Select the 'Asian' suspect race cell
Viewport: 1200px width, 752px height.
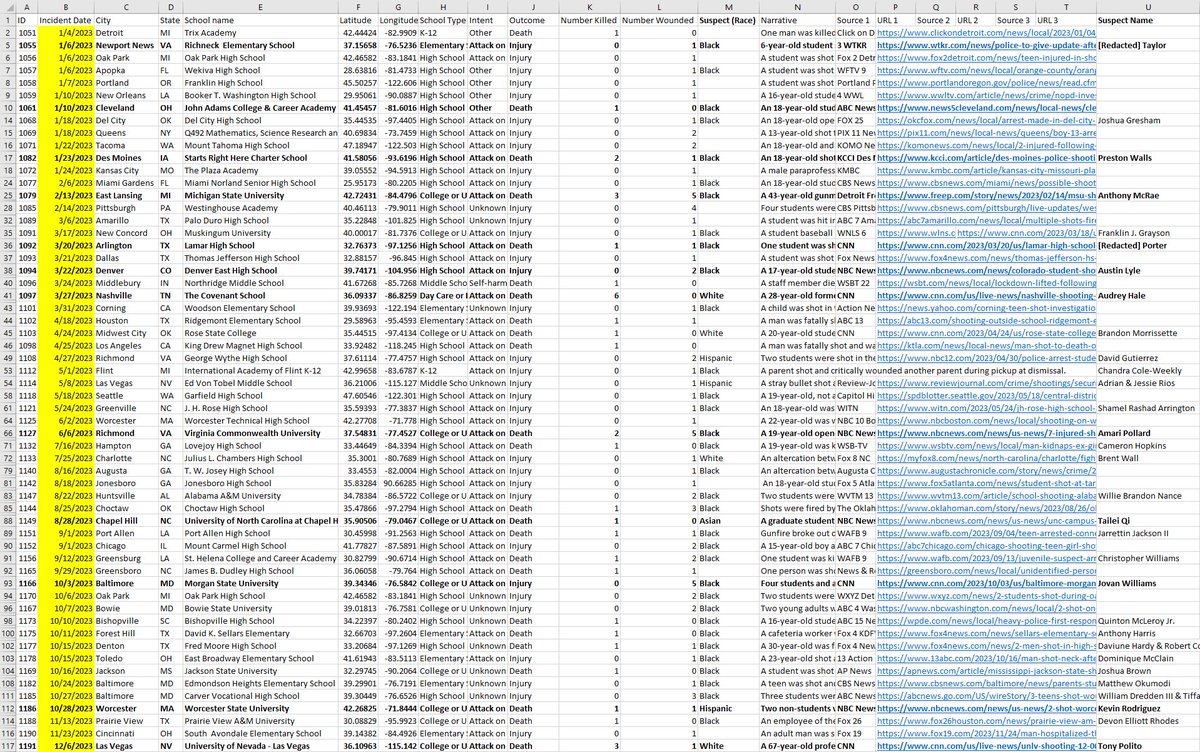[728, 520]
